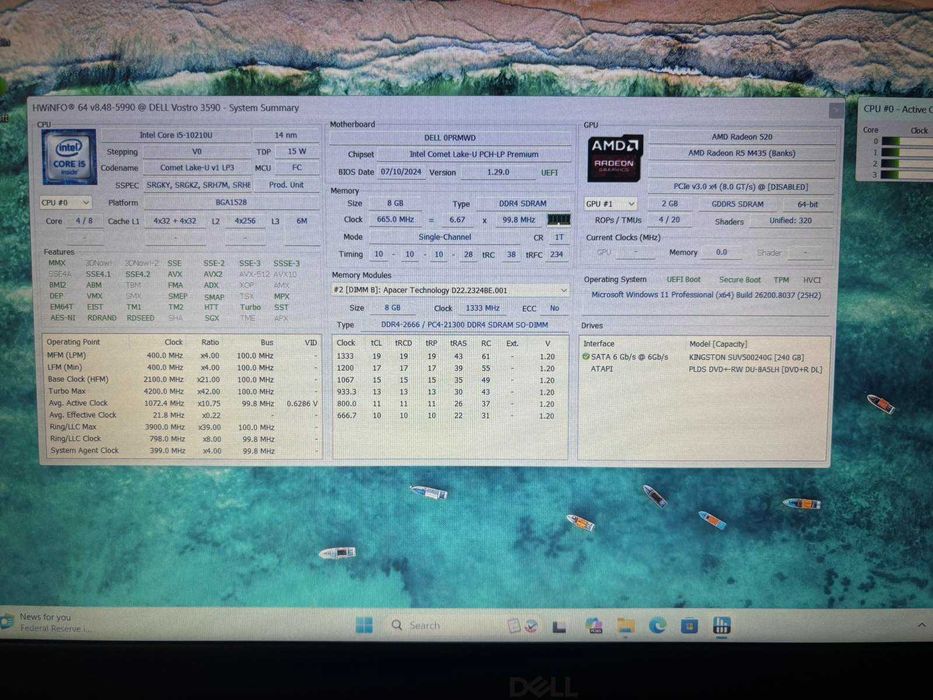This screenshot has height=700, width=933.
Task: Select the KINGSTON SUV500240G drive entry
Action: point(703,357)
